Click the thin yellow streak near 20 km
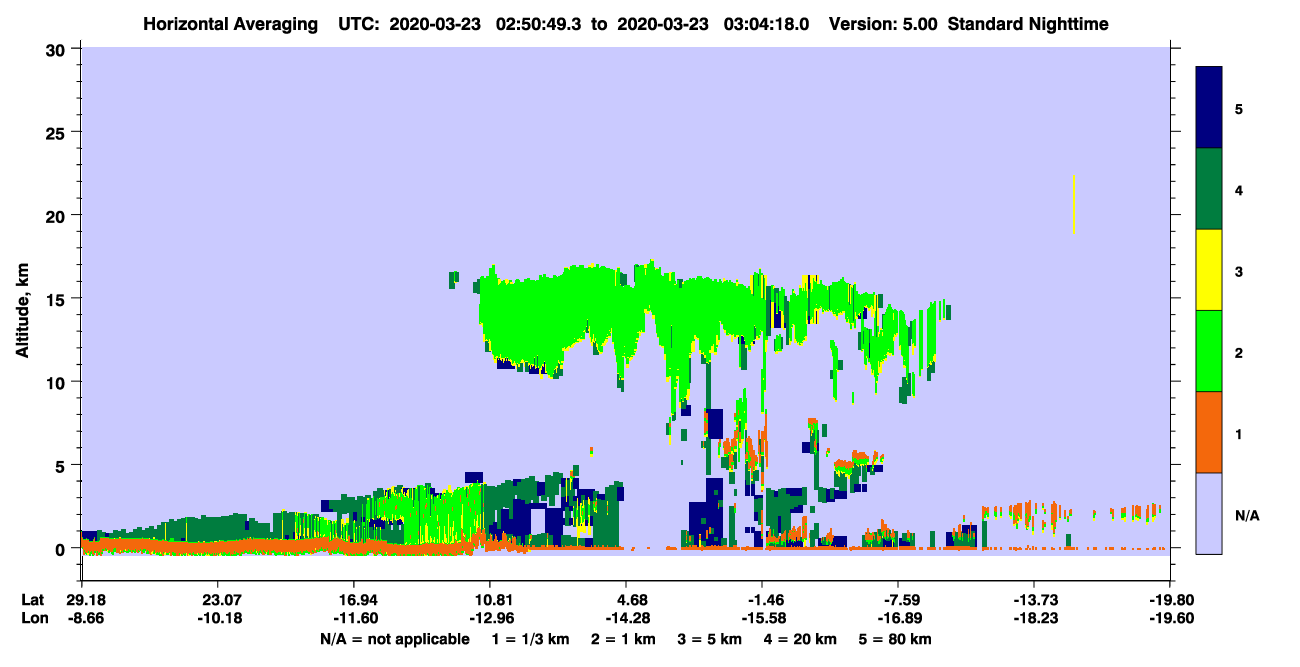Image resolution: width=1300 pixels, height=667 pixels. pyautogui.click(x=1074, y=204)
